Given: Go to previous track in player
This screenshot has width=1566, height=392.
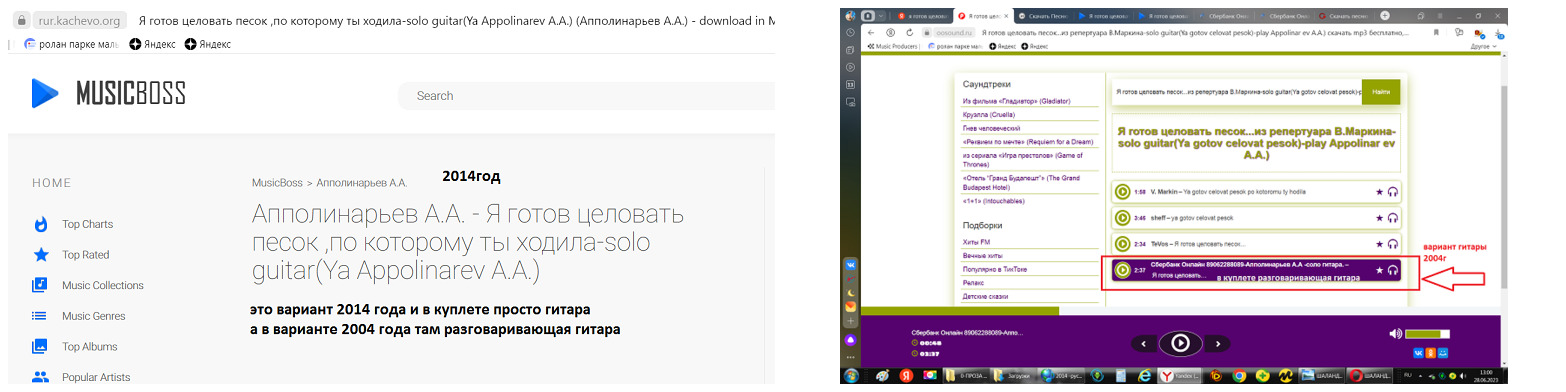Looking at the screenshot, I should coord(1144,343).
